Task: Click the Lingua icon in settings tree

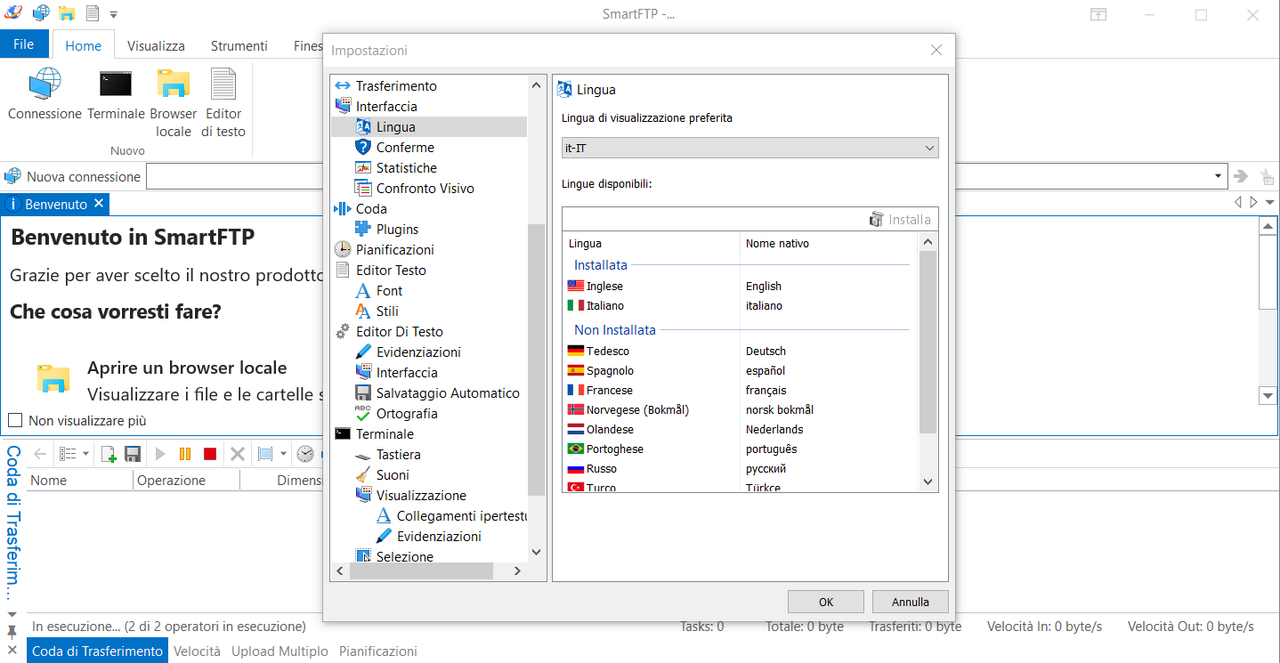Action: (x=364, y=127)
